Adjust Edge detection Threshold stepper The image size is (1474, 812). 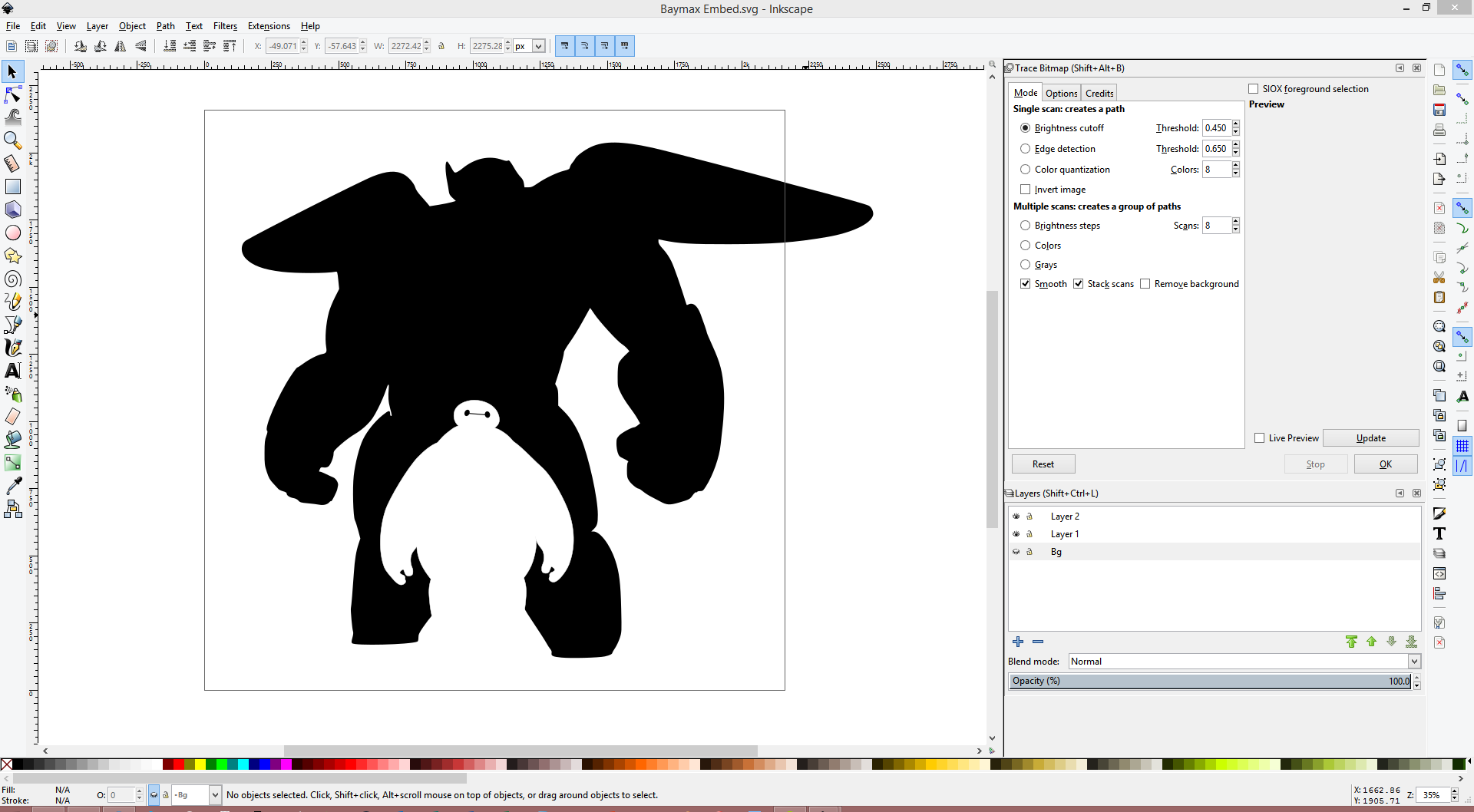(1236, 149)
